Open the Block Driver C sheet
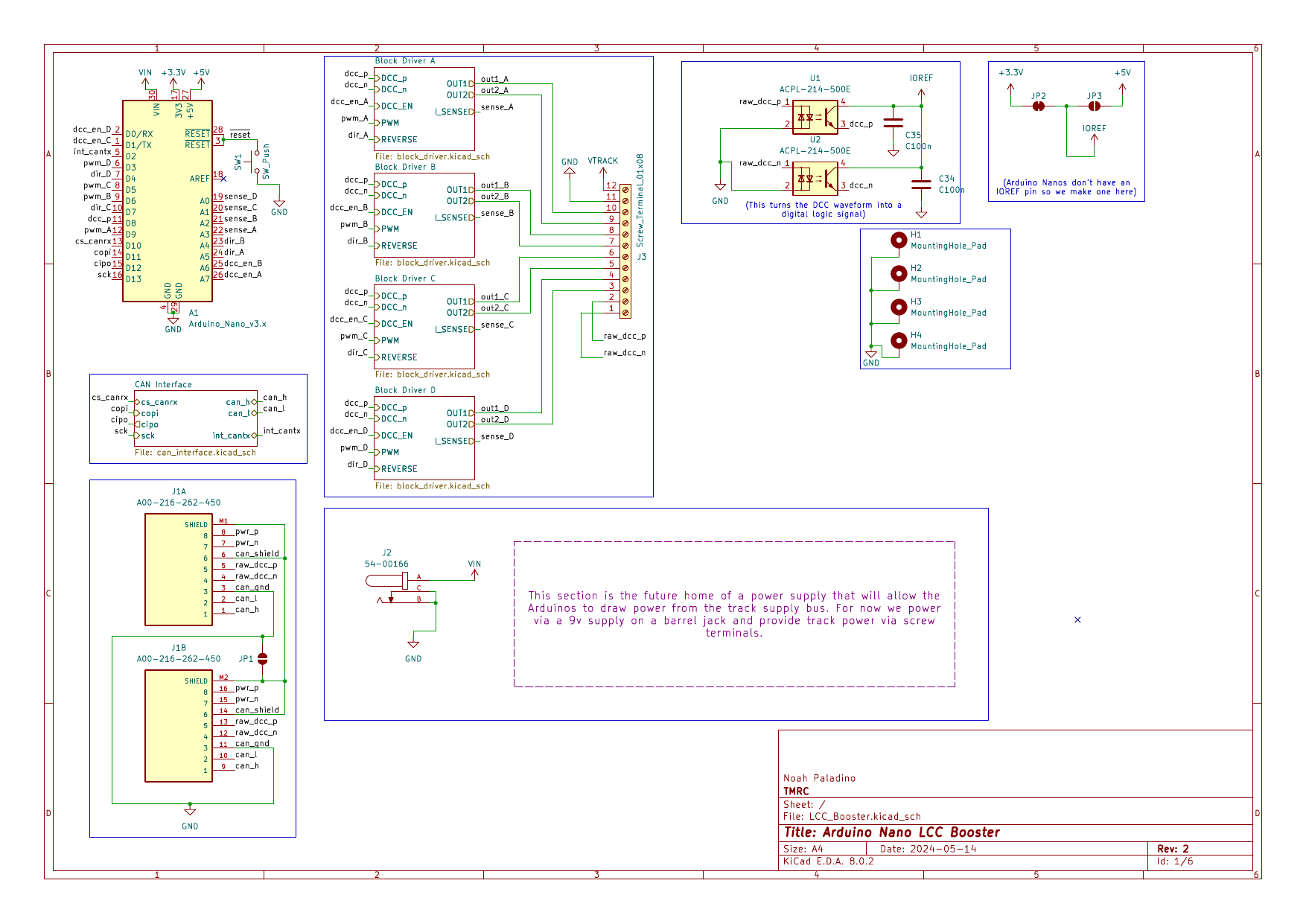 point(424,326)
